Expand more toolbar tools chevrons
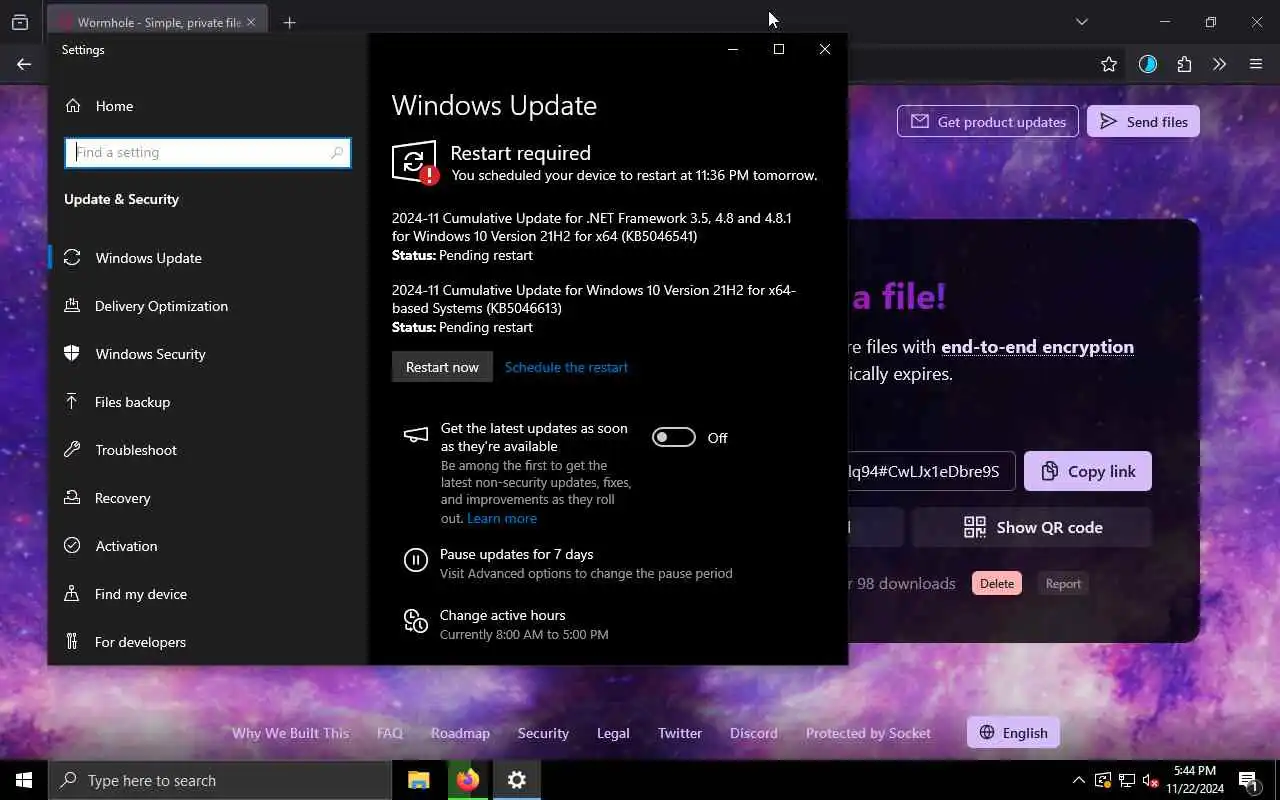 pos(1219,64)
